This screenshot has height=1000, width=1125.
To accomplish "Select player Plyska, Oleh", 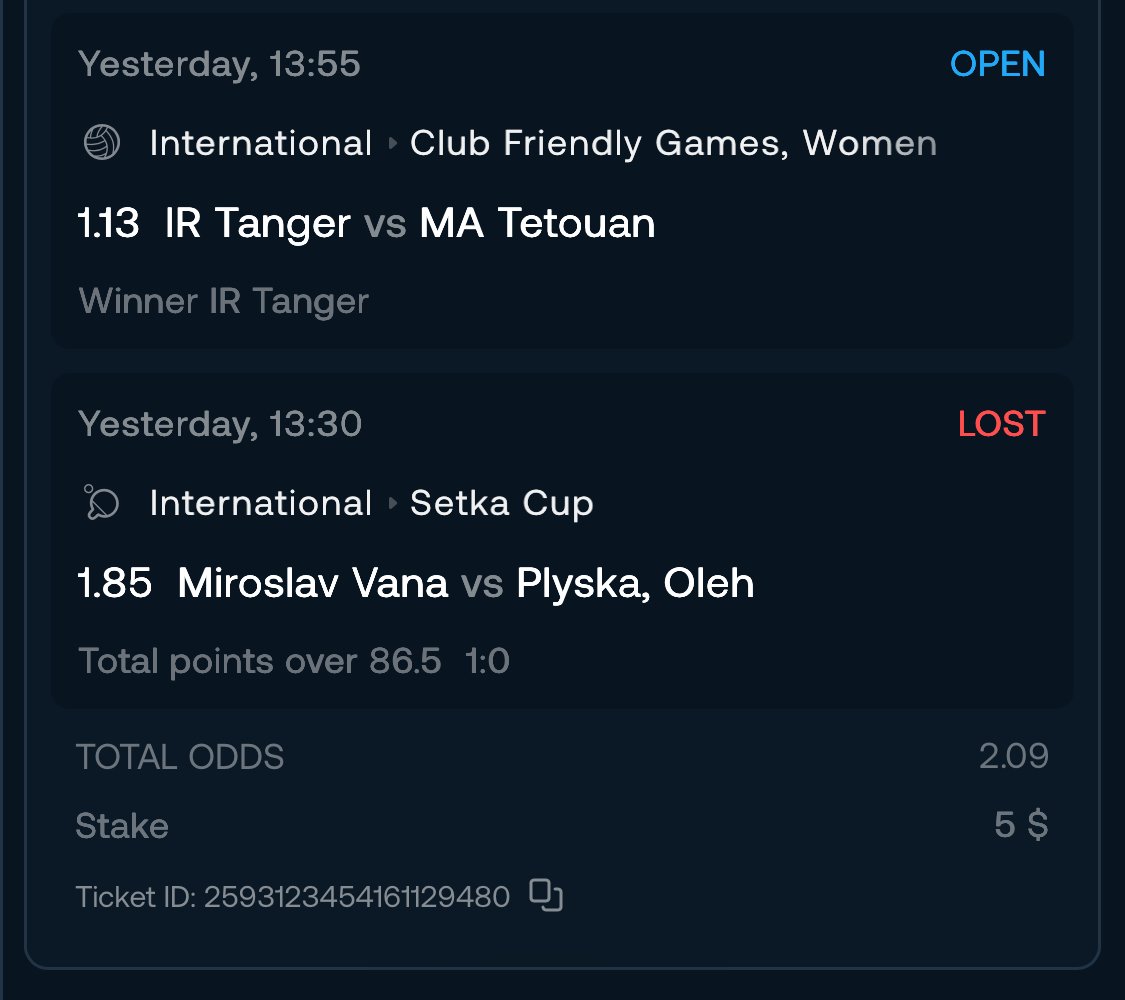I will pyautogui.click(x=635, y=583).
